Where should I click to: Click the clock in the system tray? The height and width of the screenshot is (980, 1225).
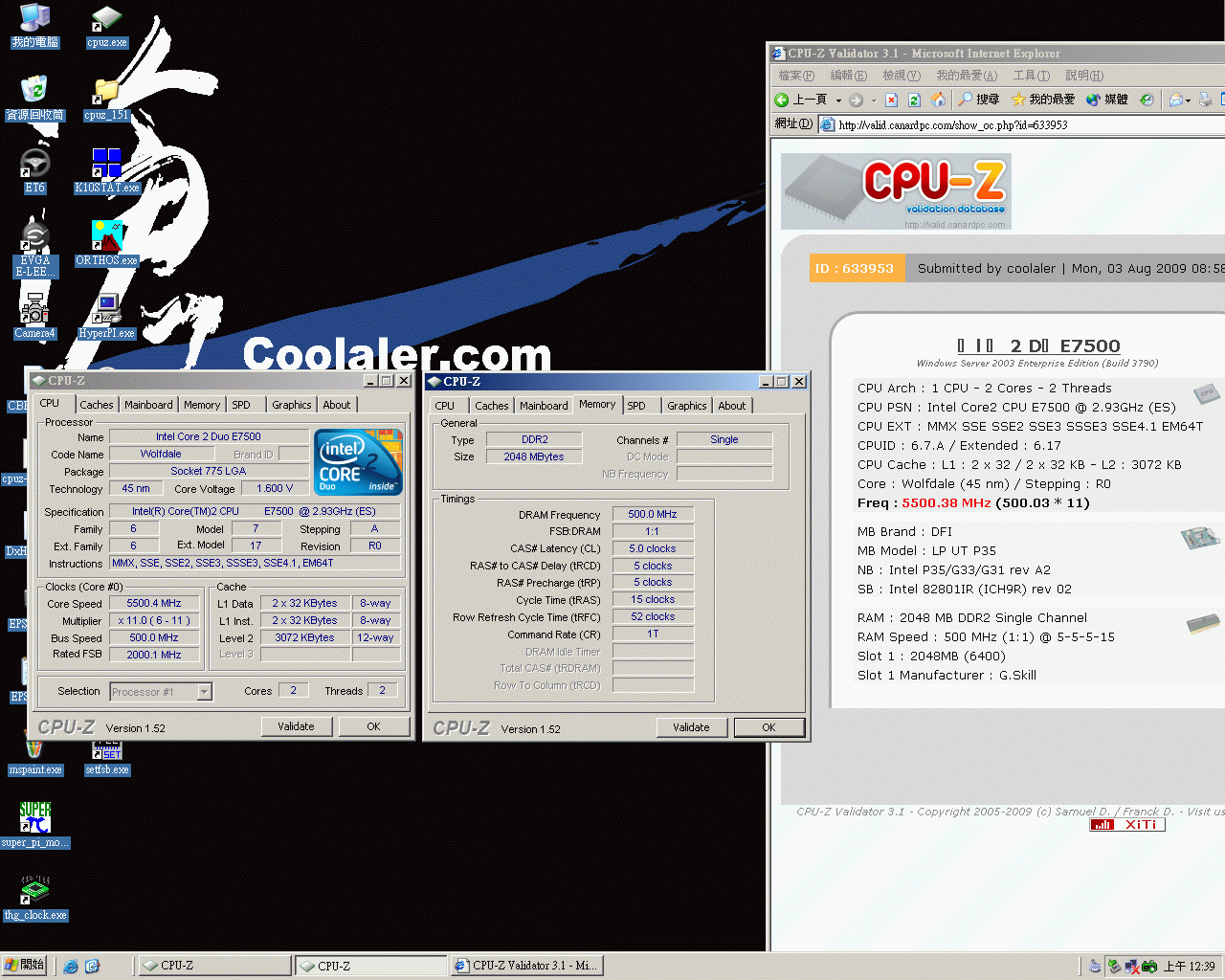pos(1190,967)
